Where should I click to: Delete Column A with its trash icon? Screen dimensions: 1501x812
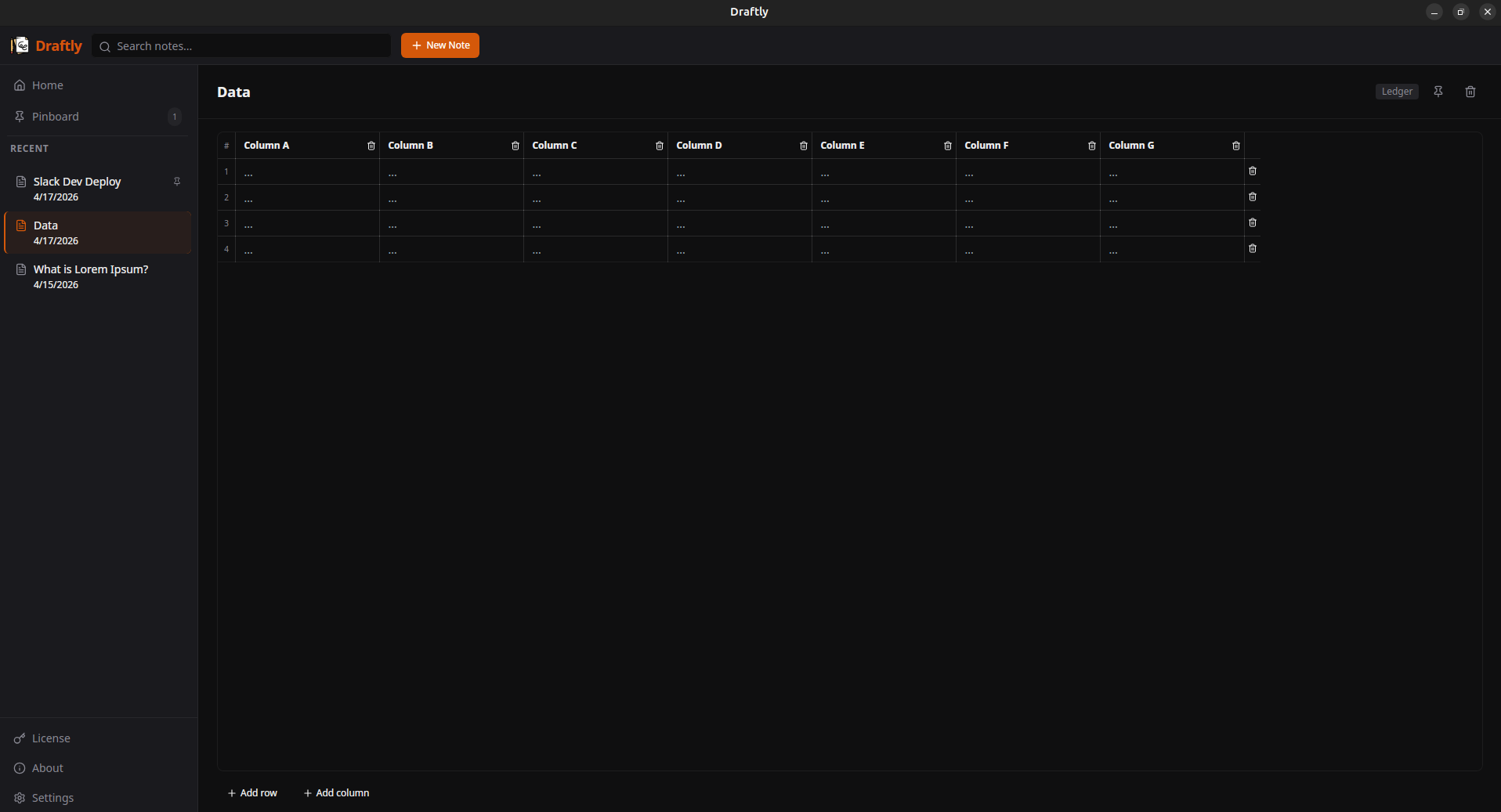371,146
